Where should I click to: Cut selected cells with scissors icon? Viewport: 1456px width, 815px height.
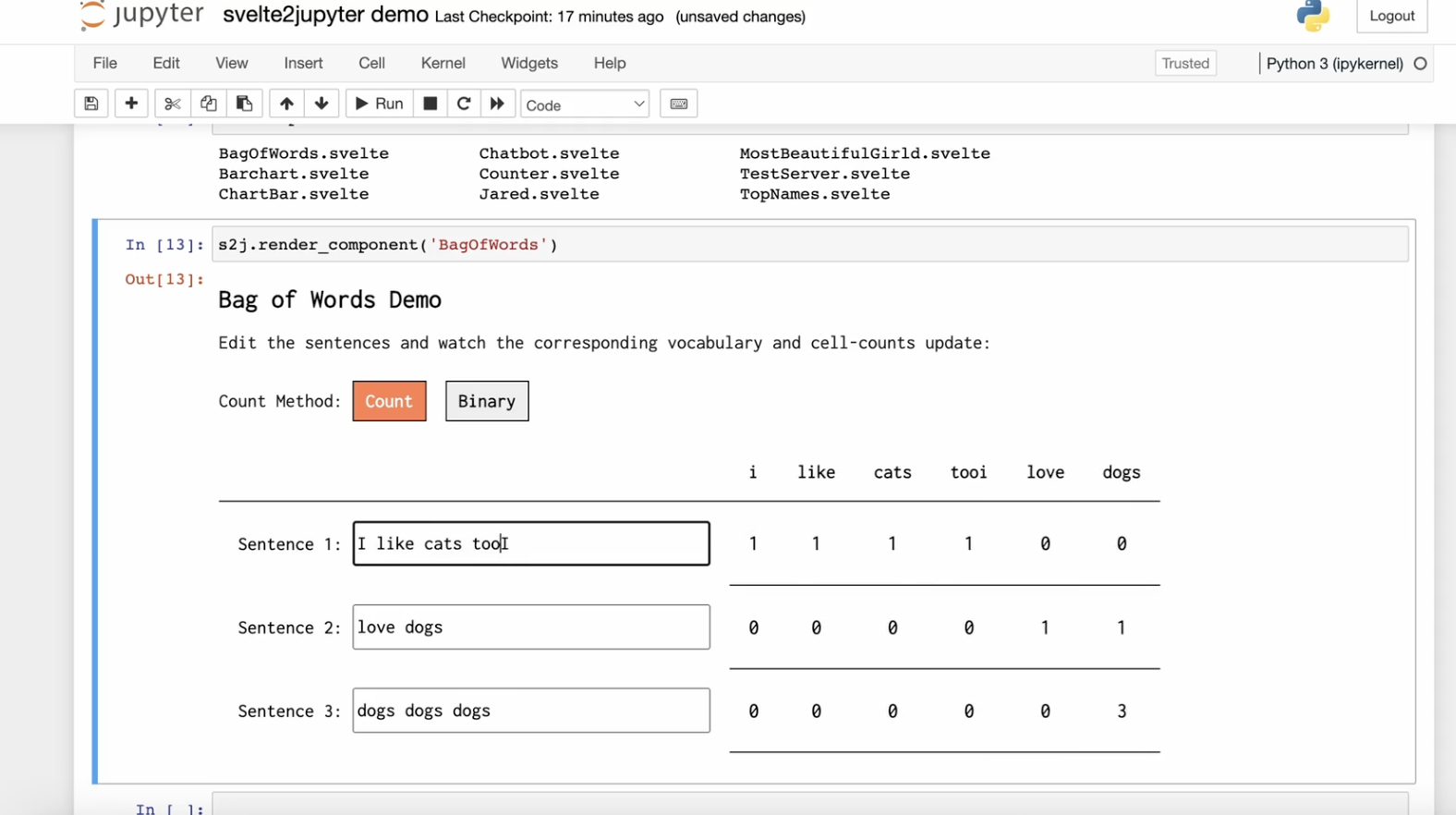[x=172, y=103]
